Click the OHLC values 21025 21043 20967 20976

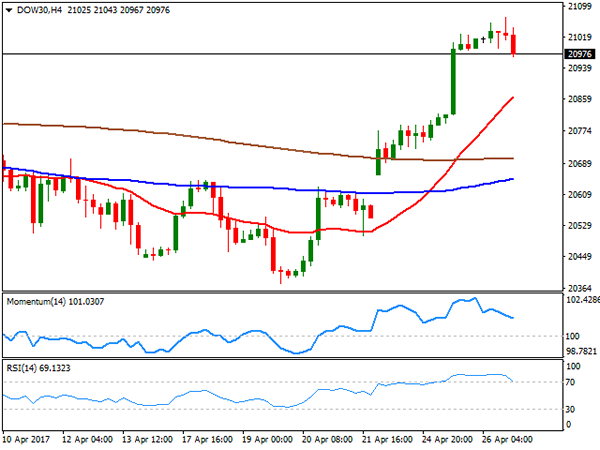coord(118,10)
